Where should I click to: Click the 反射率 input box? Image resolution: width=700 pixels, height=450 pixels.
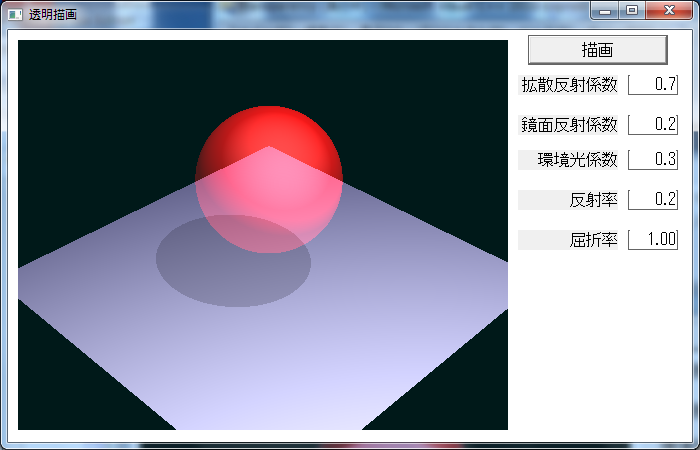pyautogui.click(x=653, y=199)
